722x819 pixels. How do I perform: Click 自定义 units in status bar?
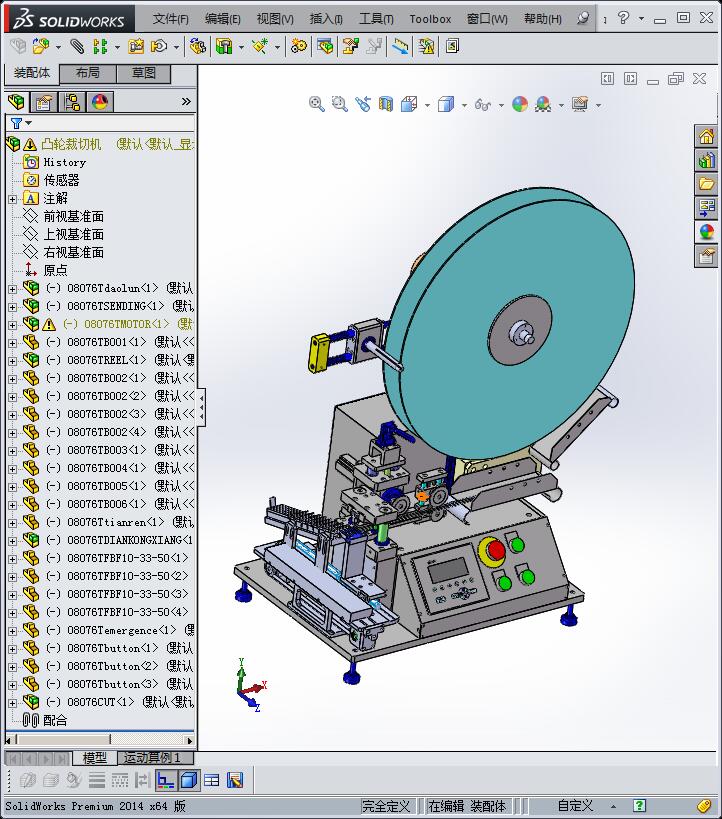coord(575,805)
